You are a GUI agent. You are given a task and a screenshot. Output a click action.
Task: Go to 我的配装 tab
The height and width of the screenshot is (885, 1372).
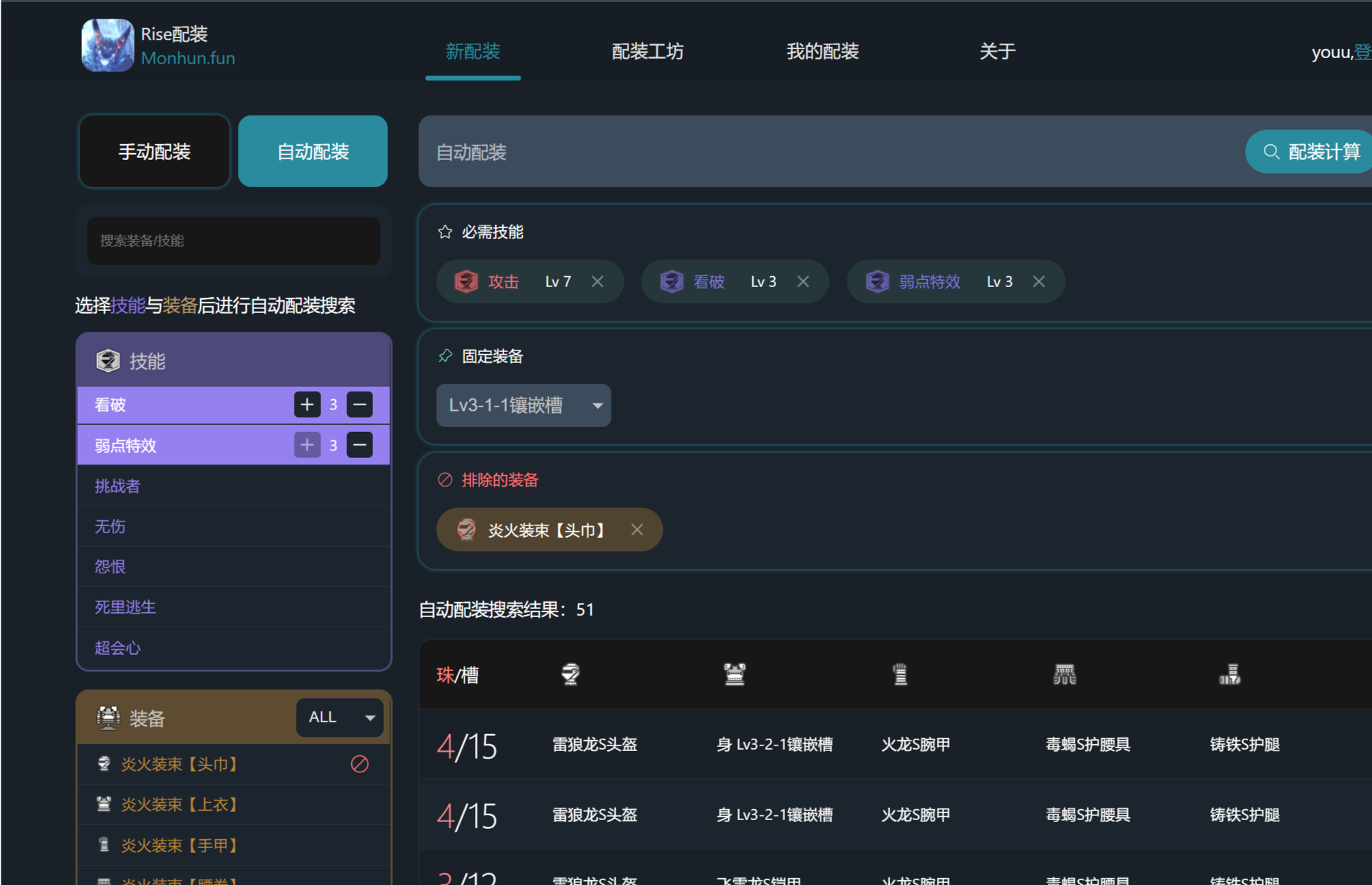(822, 51)
